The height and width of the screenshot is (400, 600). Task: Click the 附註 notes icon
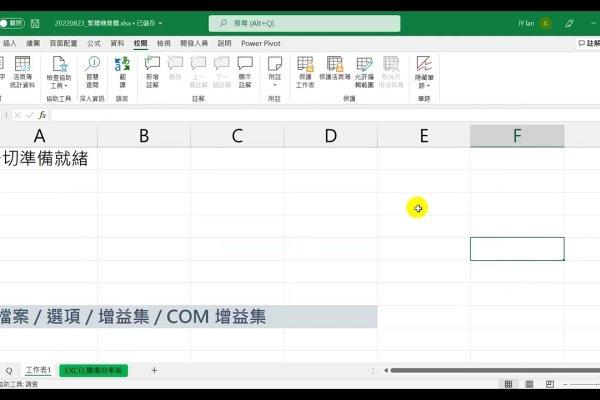point(275,64)
